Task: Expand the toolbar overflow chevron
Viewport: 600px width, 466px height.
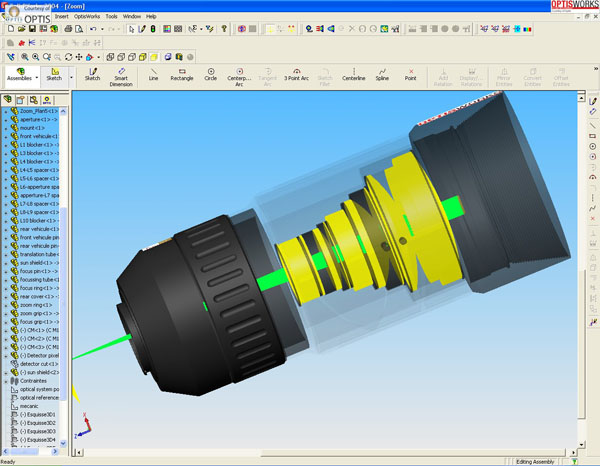Action: (596, 69)
